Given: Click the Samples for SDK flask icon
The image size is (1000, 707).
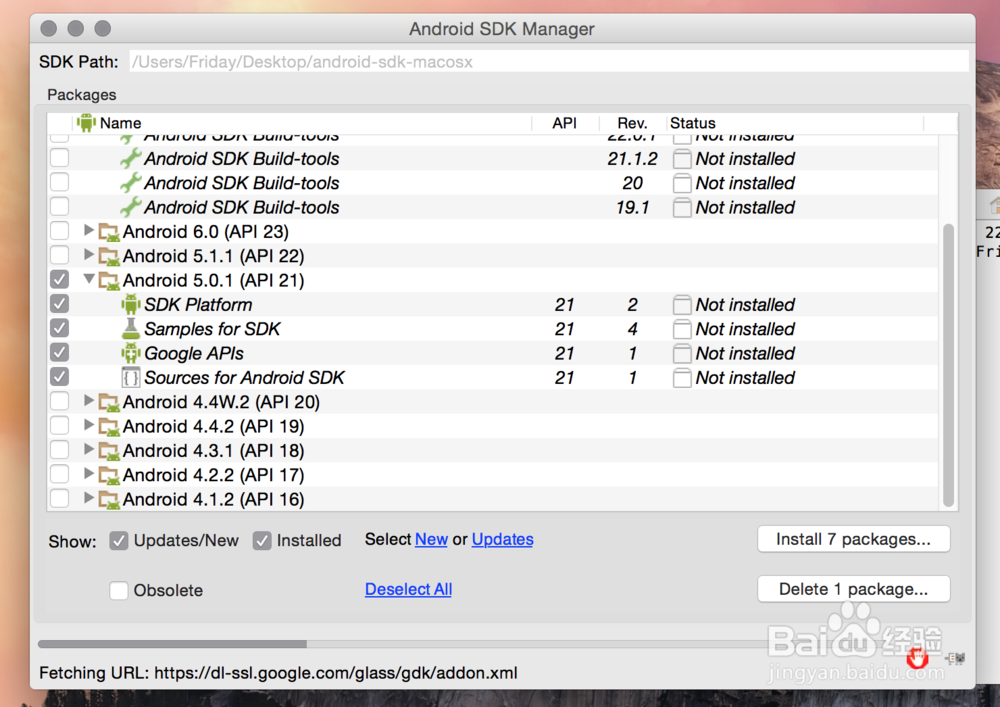Looking at the screenshot, I should pos(131,329).
